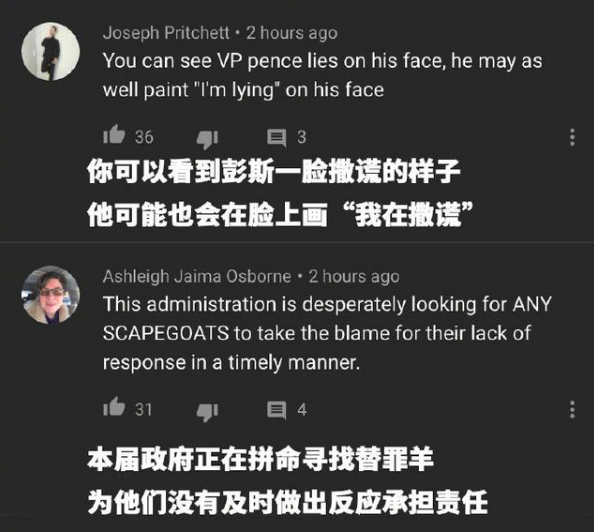Open Ashleigh Jaima Osborne's profile picture
594x532 pixels.
[x=51, y=295]
